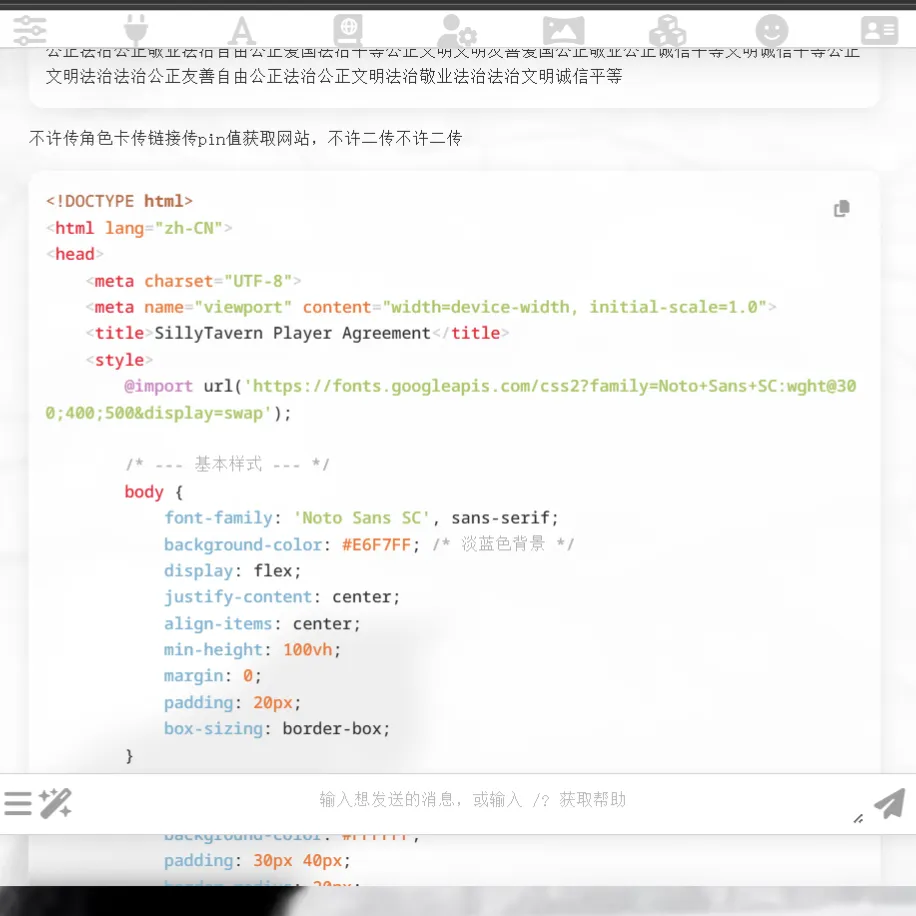Screen dimensions: 916x916
Task: Open the World Info book icon
Action: click(x=348, y=30)
